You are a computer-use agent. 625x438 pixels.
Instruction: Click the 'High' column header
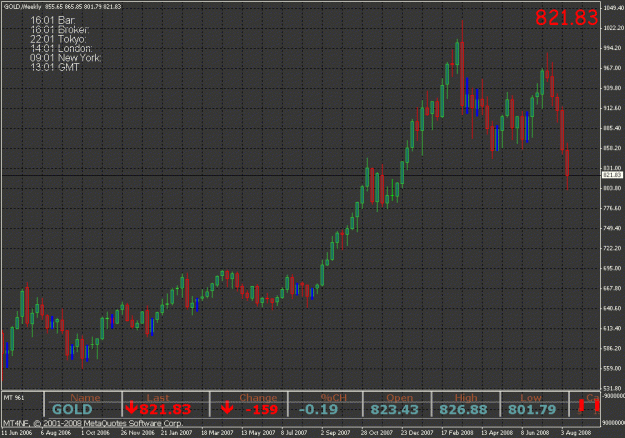pyautogui.click(x=466, y=398)
